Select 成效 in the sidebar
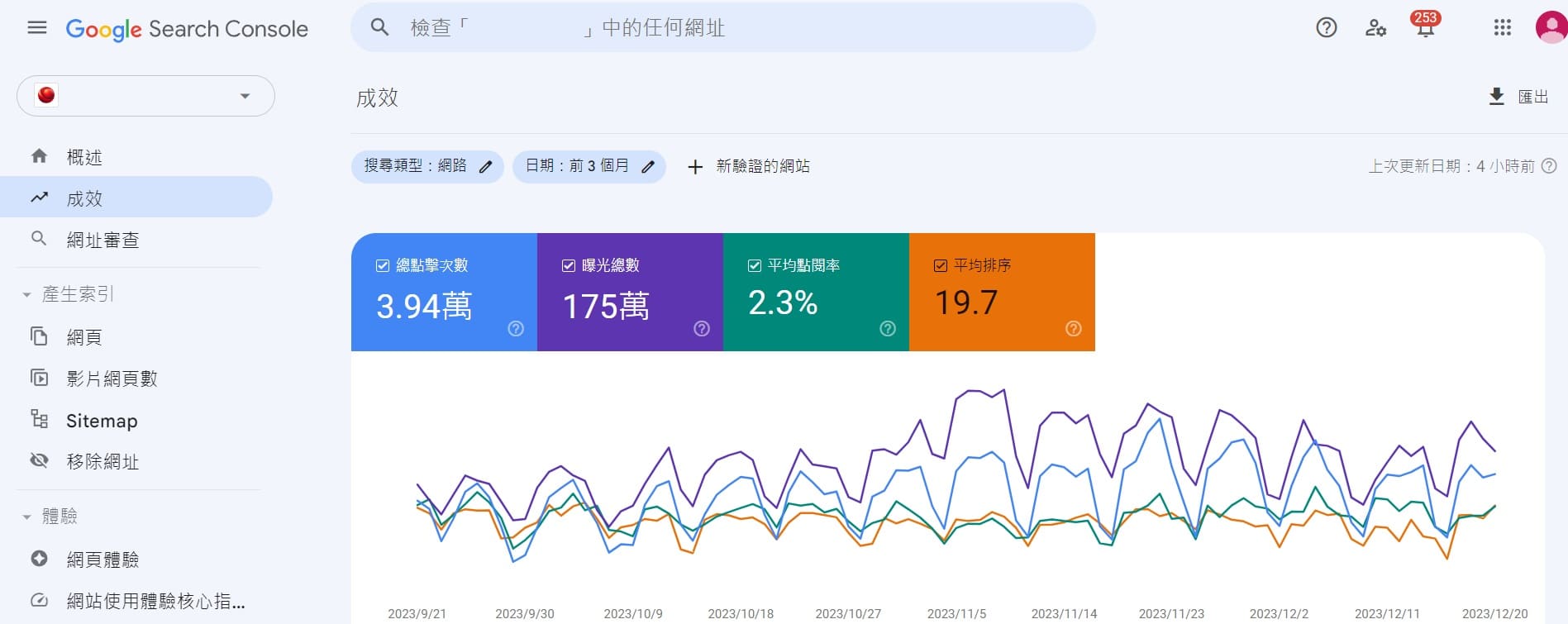1568x624 pixels. (x=136, y=198)
